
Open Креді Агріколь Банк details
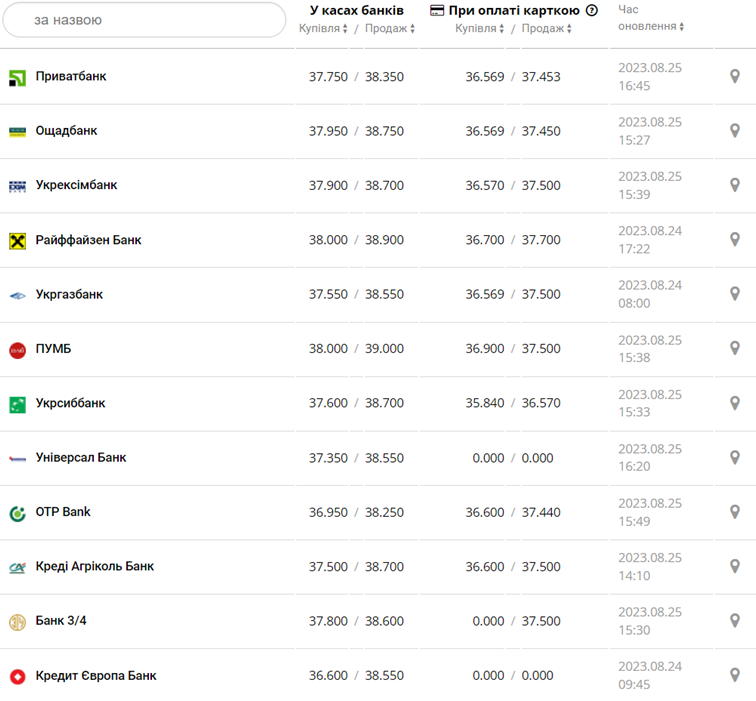click(95, 567)
